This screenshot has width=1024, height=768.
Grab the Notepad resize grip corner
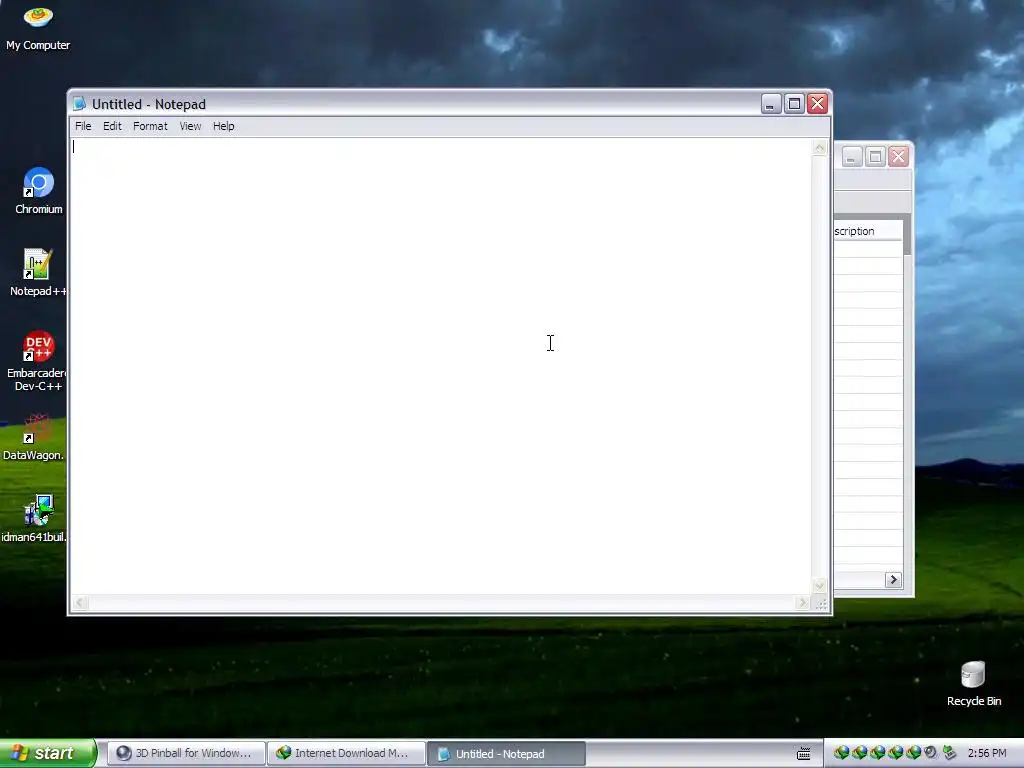click(x=821, y=604)
